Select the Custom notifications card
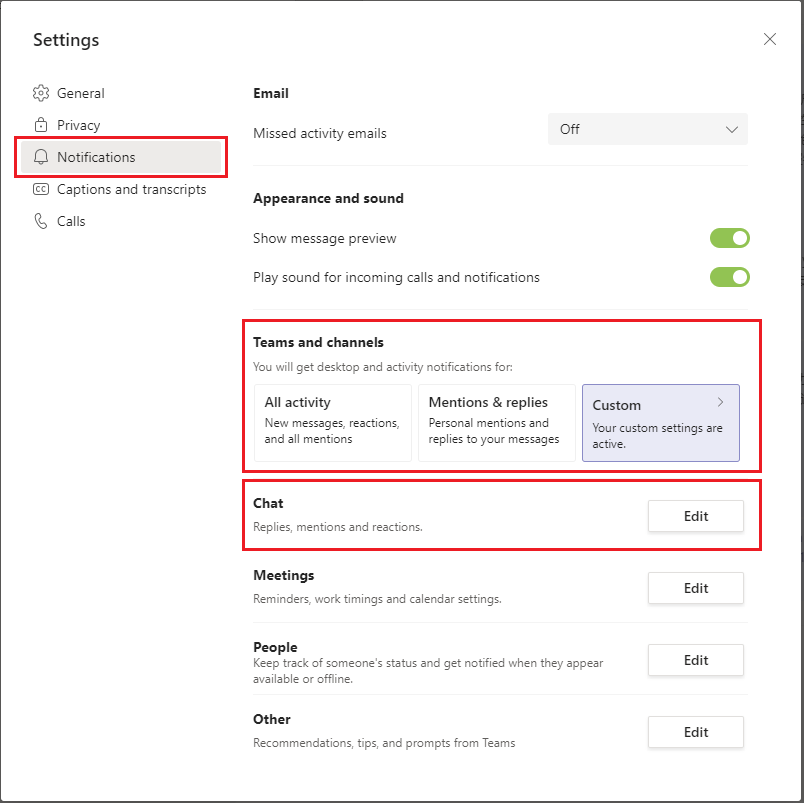Screen dimensions: 804x803 (660, 423)
